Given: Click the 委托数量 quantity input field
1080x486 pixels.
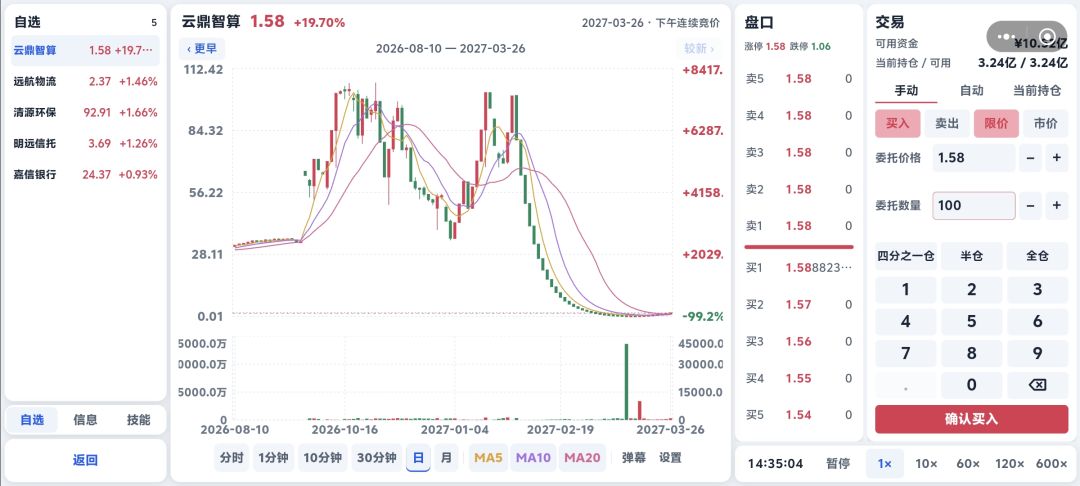Looking at the screenshot, I should [974, 205].
